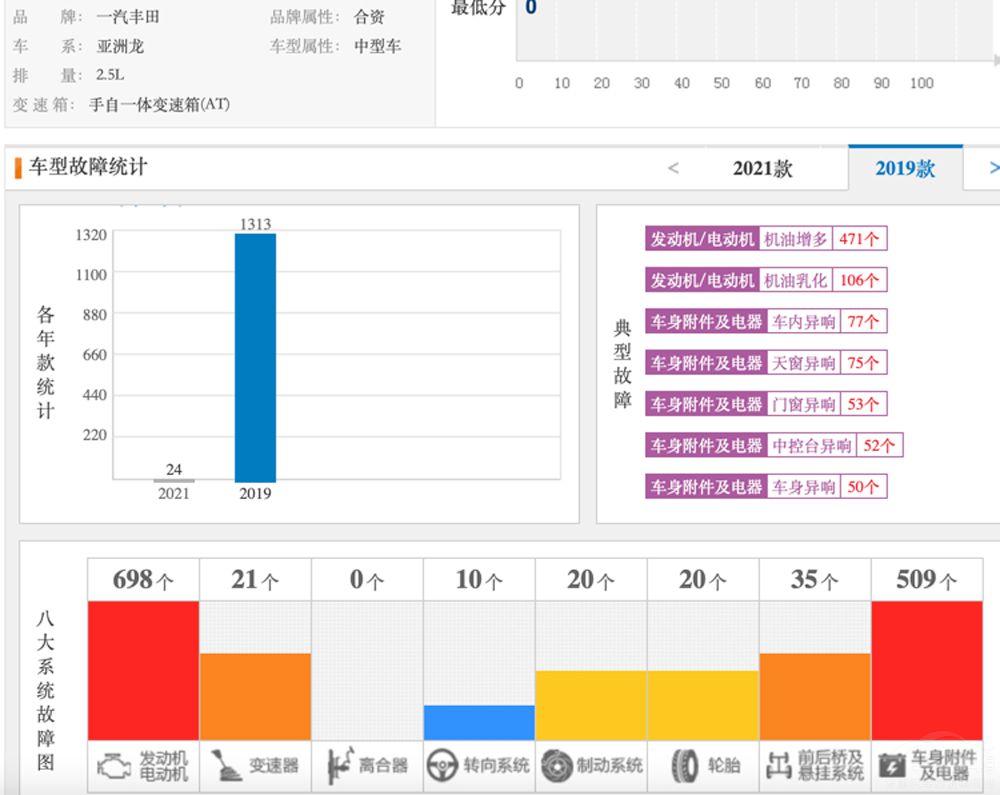Click the 机油乳化 106个 fault label
Viewport: 1000px width, 795px height.
click(x=766, y=280)
